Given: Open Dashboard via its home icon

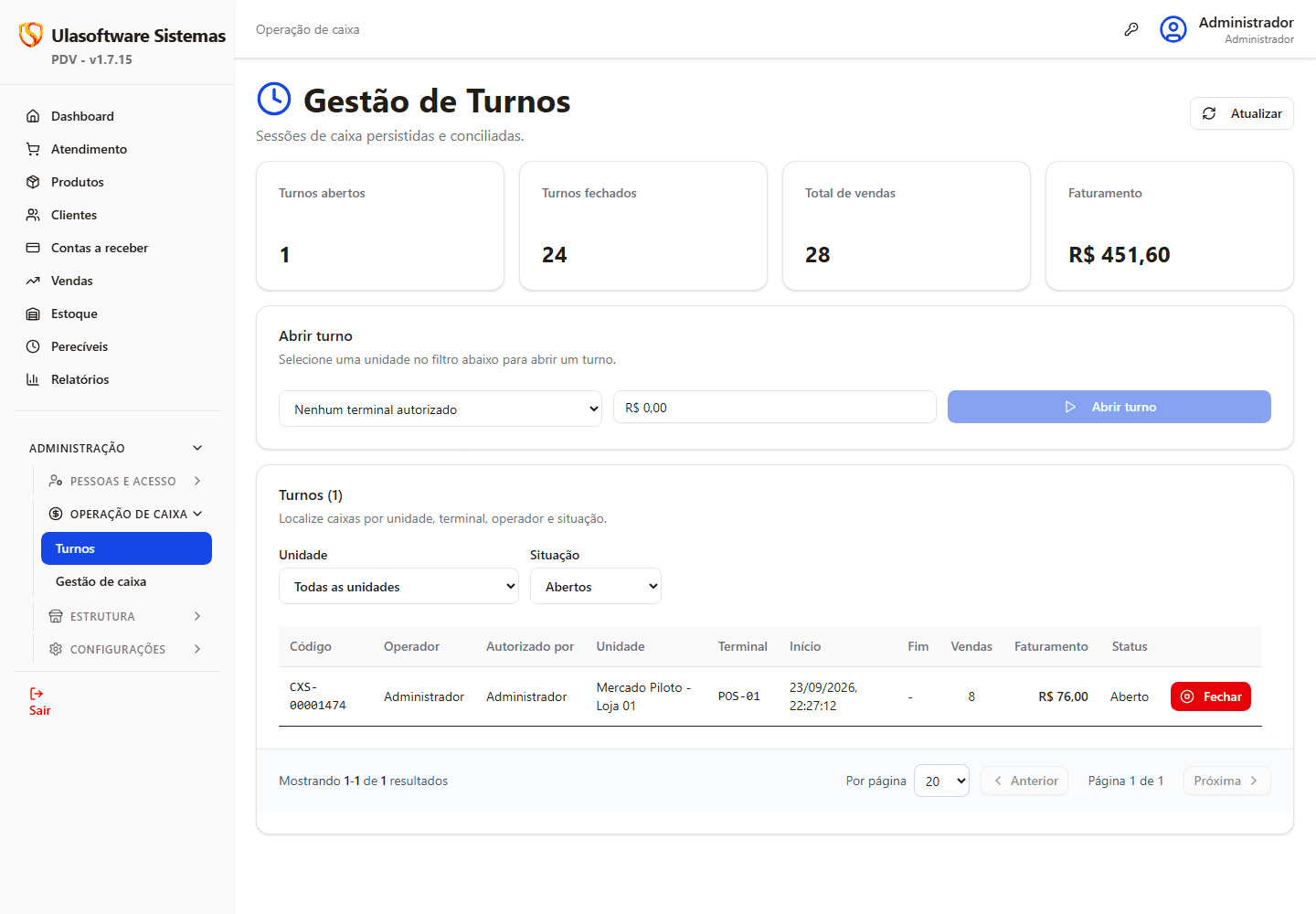Looking at the screenshot, I should 33,116.
